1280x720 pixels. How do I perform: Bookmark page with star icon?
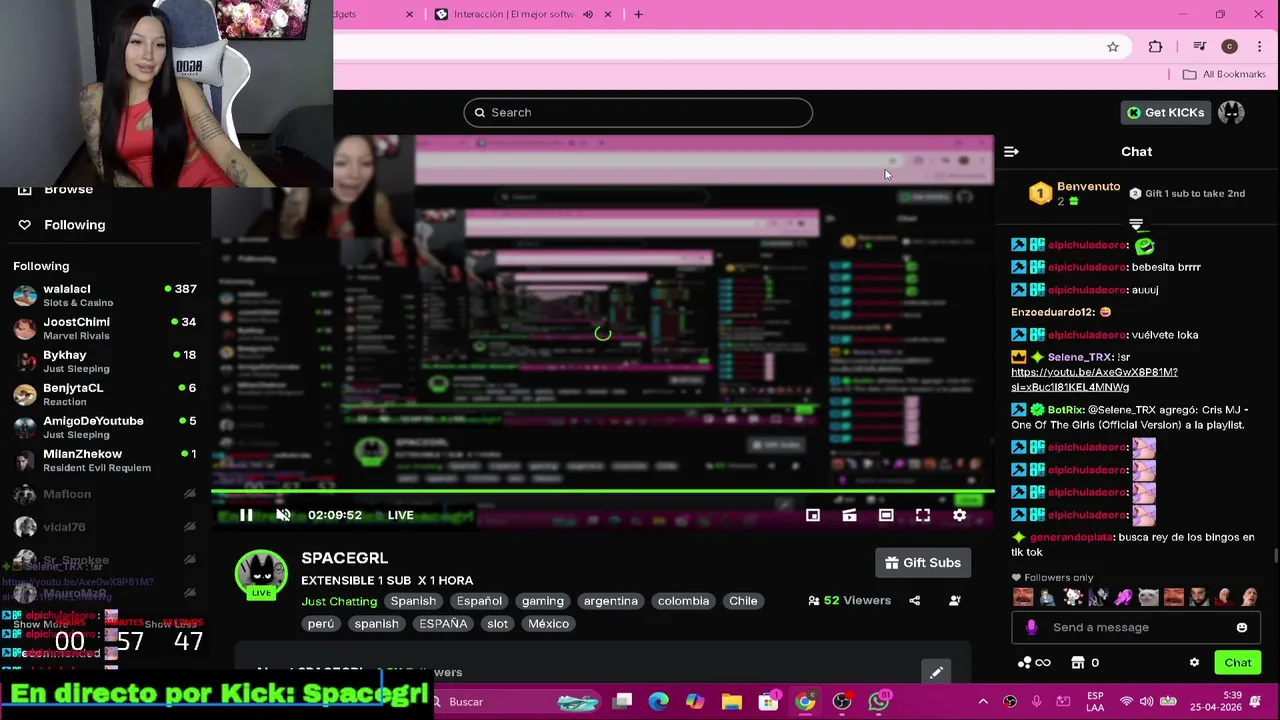1113,47
